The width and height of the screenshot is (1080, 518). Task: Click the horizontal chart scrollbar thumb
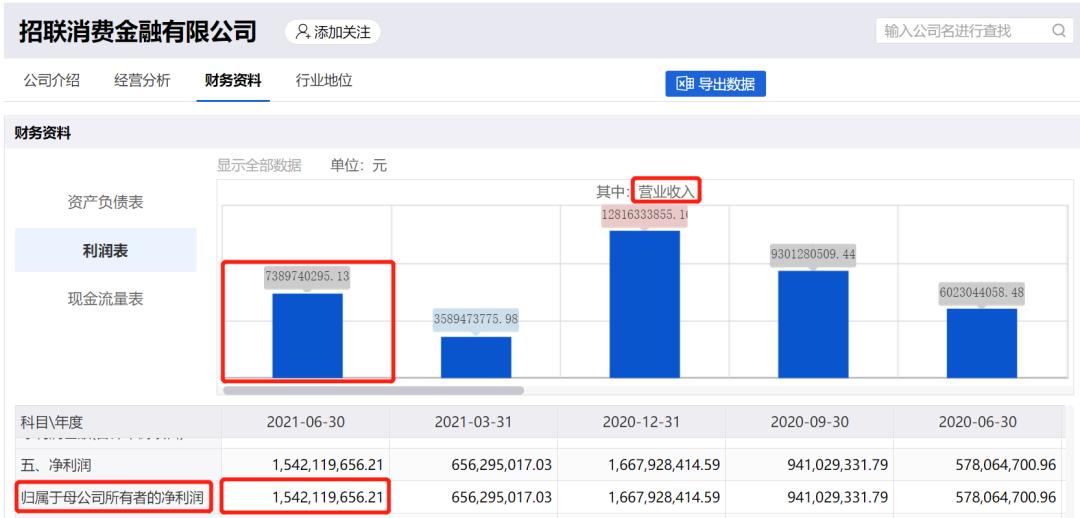click(373, 391)
